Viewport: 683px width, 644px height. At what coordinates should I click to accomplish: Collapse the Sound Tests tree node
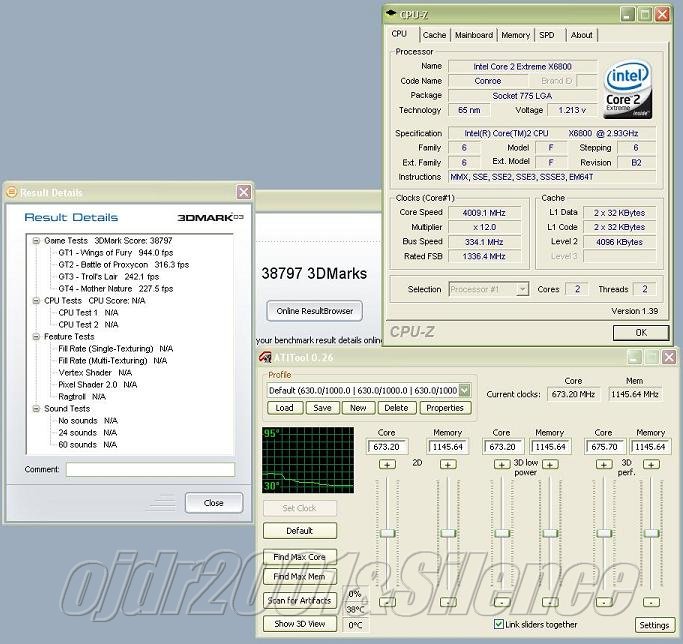[37, 409]
